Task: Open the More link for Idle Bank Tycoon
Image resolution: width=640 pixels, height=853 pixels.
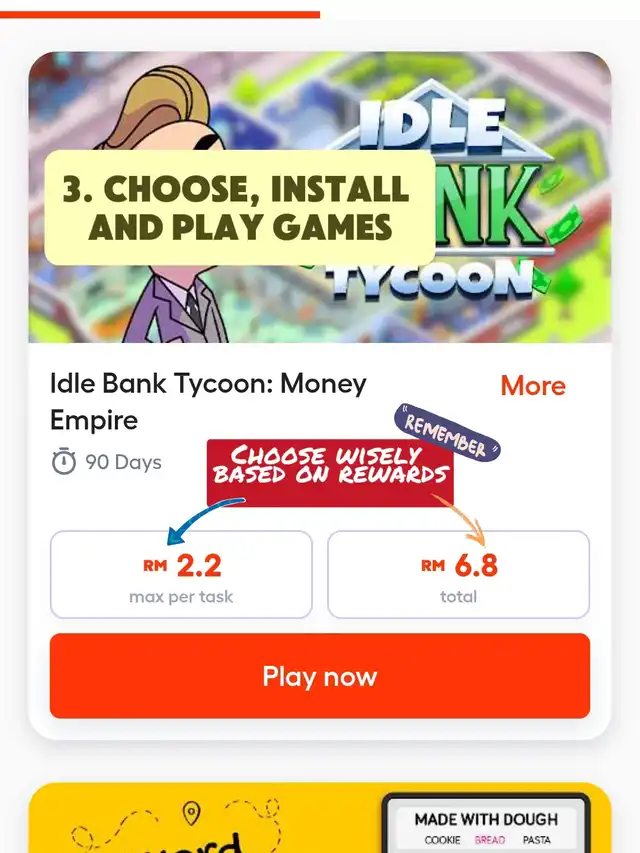Action: 533,385
